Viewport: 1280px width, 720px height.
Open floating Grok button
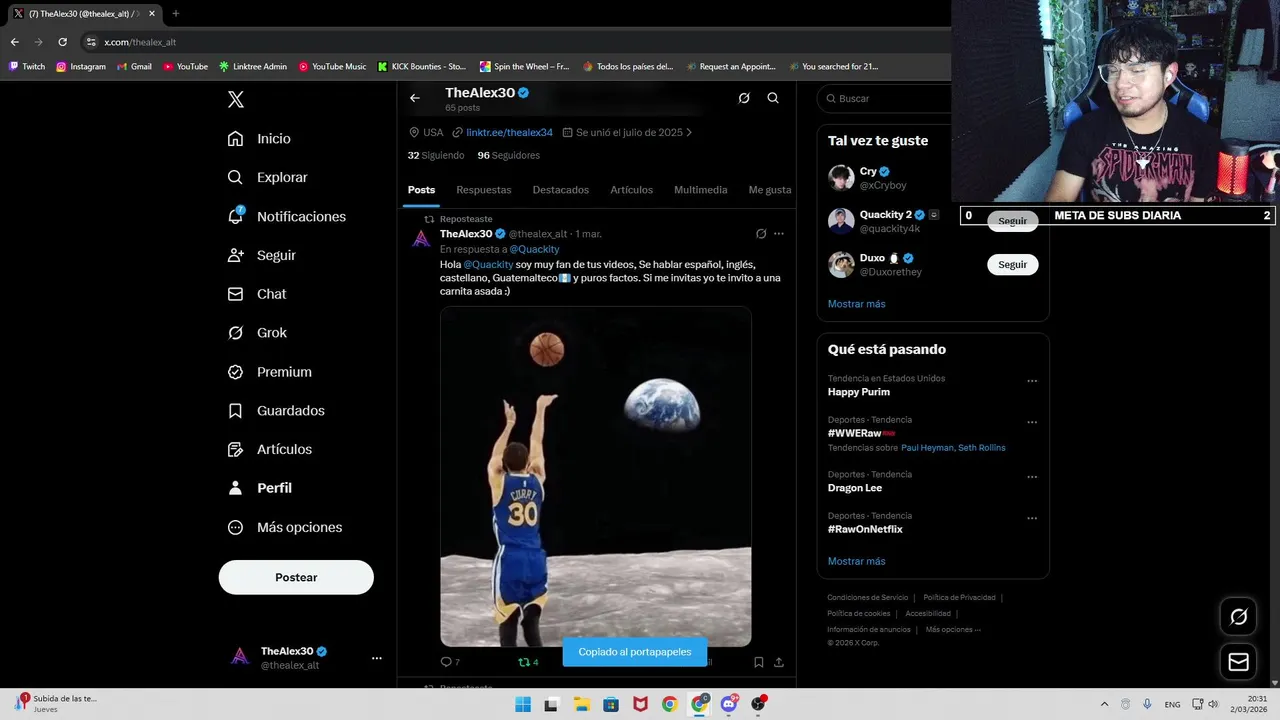1238,617
